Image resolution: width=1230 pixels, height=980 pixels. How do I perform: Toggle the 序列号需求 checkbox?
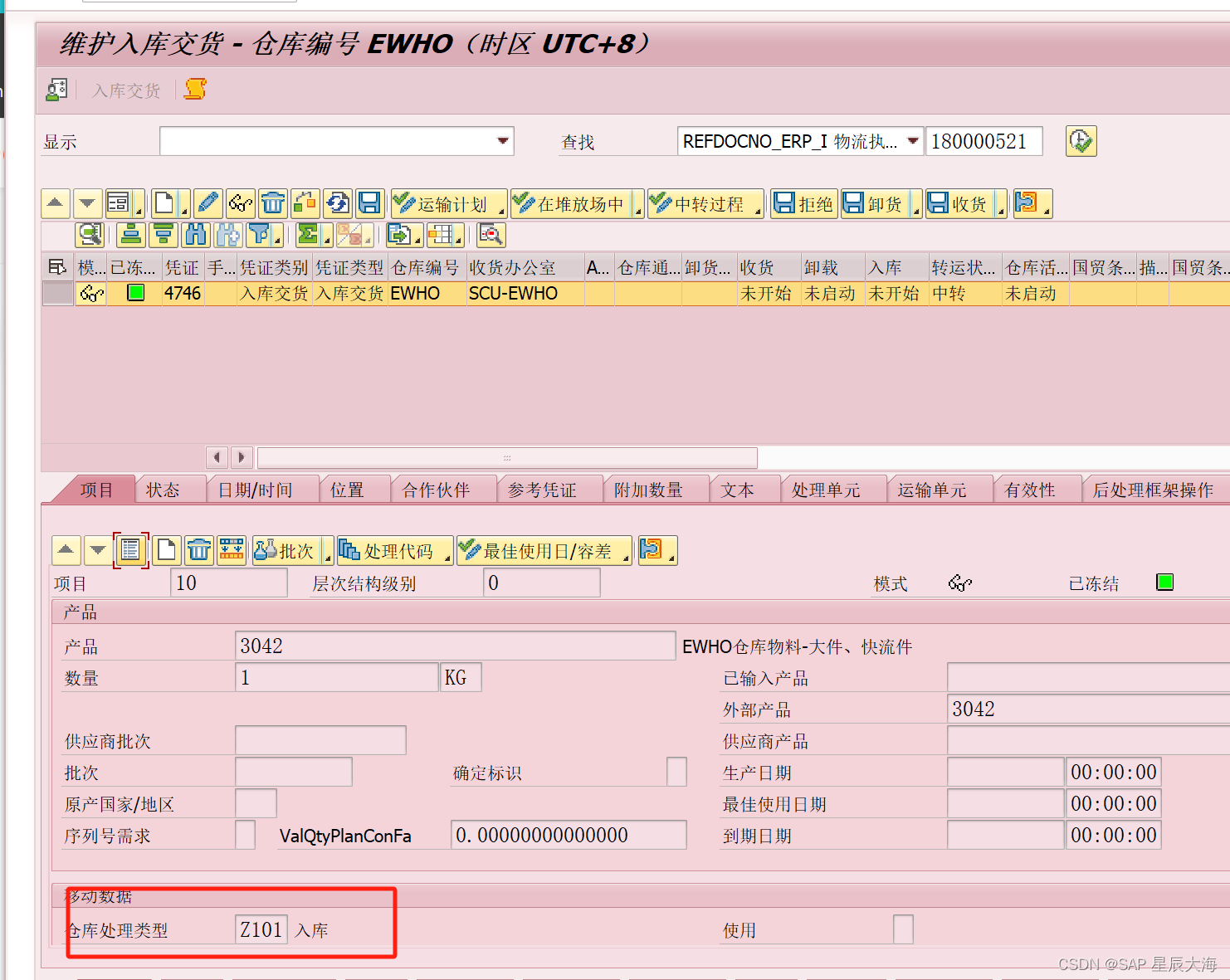(x=245, y=835)
